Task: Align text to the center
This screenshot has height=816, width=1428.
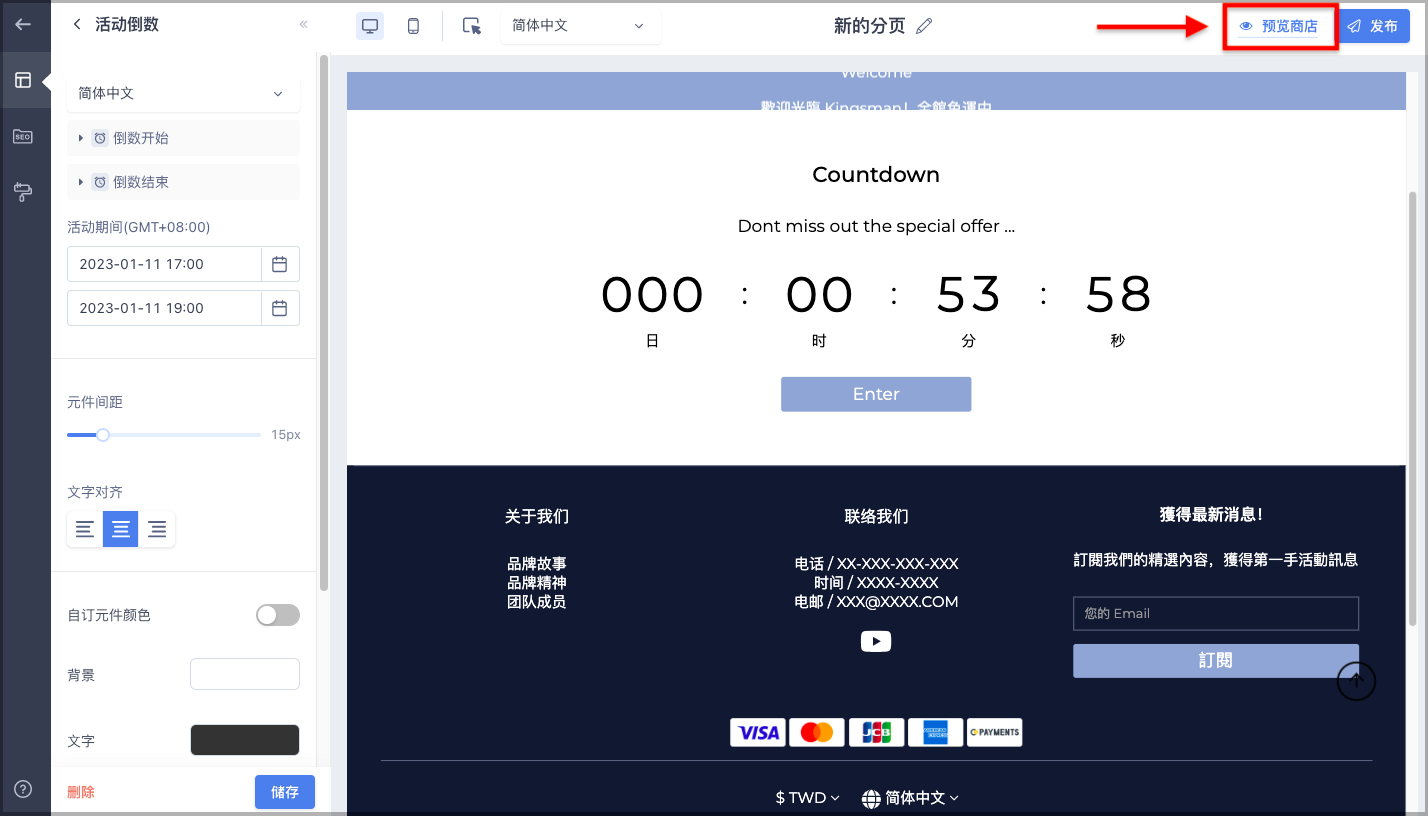Action: tap(121, 529)
